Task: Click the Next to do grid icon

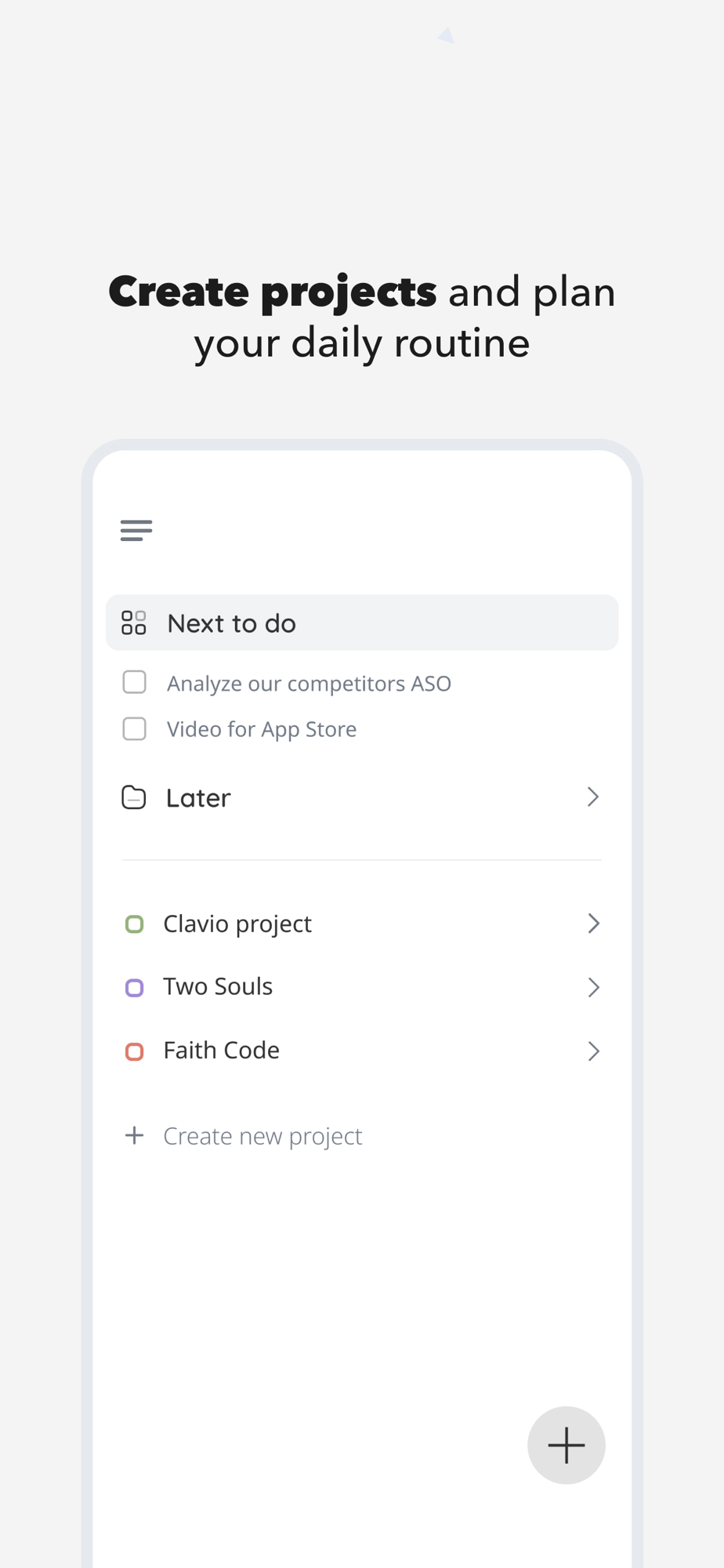Action: point(134,623)
